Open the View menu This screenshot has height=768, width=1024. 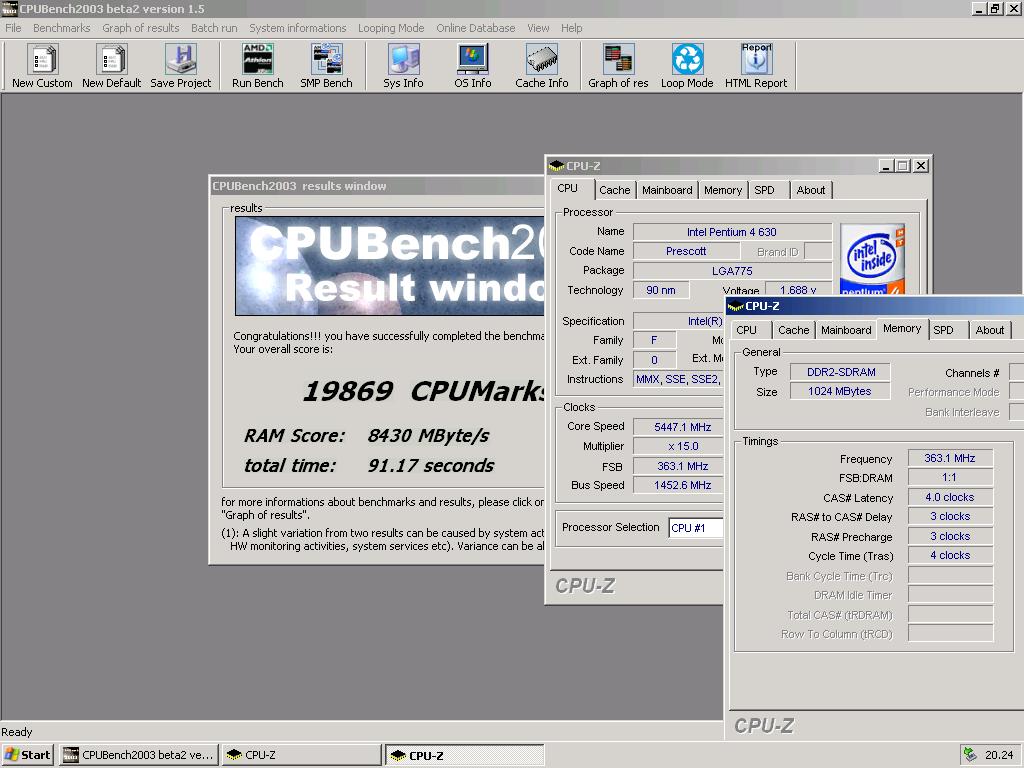point(538,28)
